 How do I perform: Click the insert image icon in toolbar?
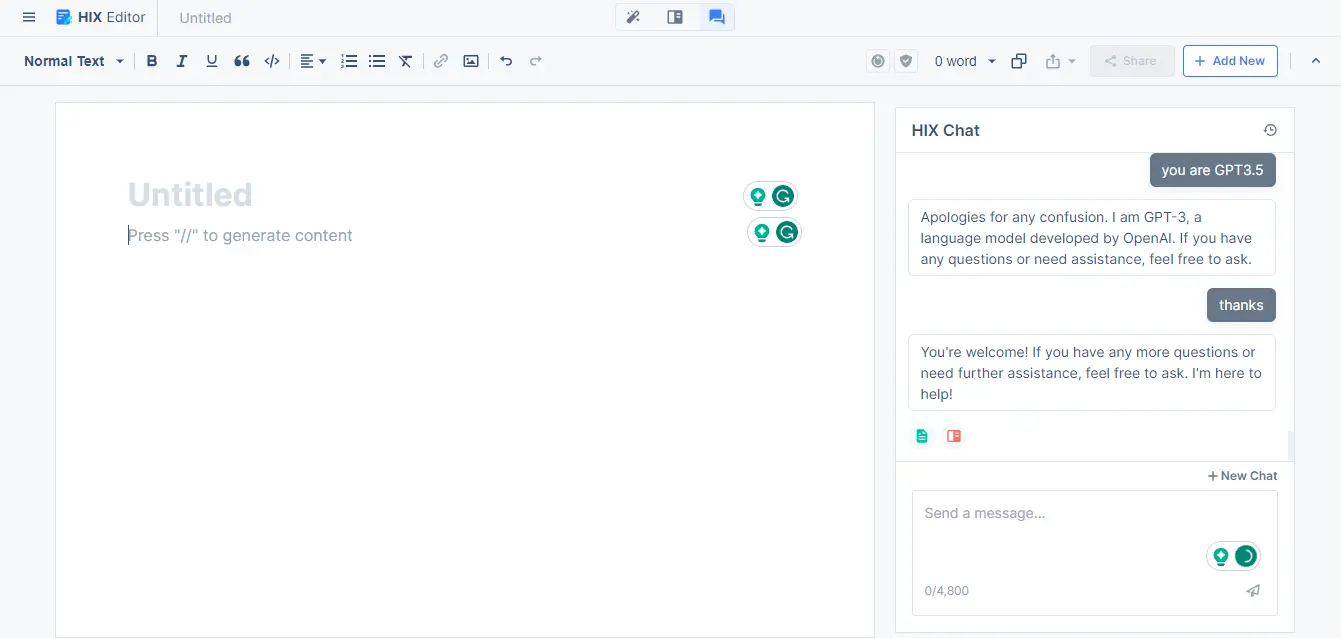pos(470,61)
